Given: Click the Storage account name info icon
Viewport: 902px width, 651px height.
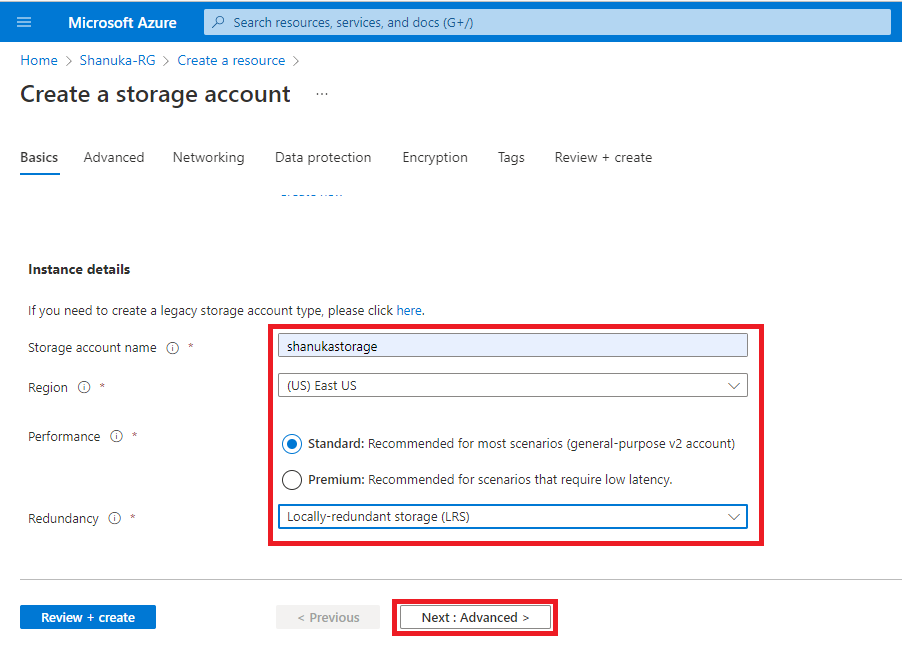Looking at the screenshot, I should (x=172, y=348).
